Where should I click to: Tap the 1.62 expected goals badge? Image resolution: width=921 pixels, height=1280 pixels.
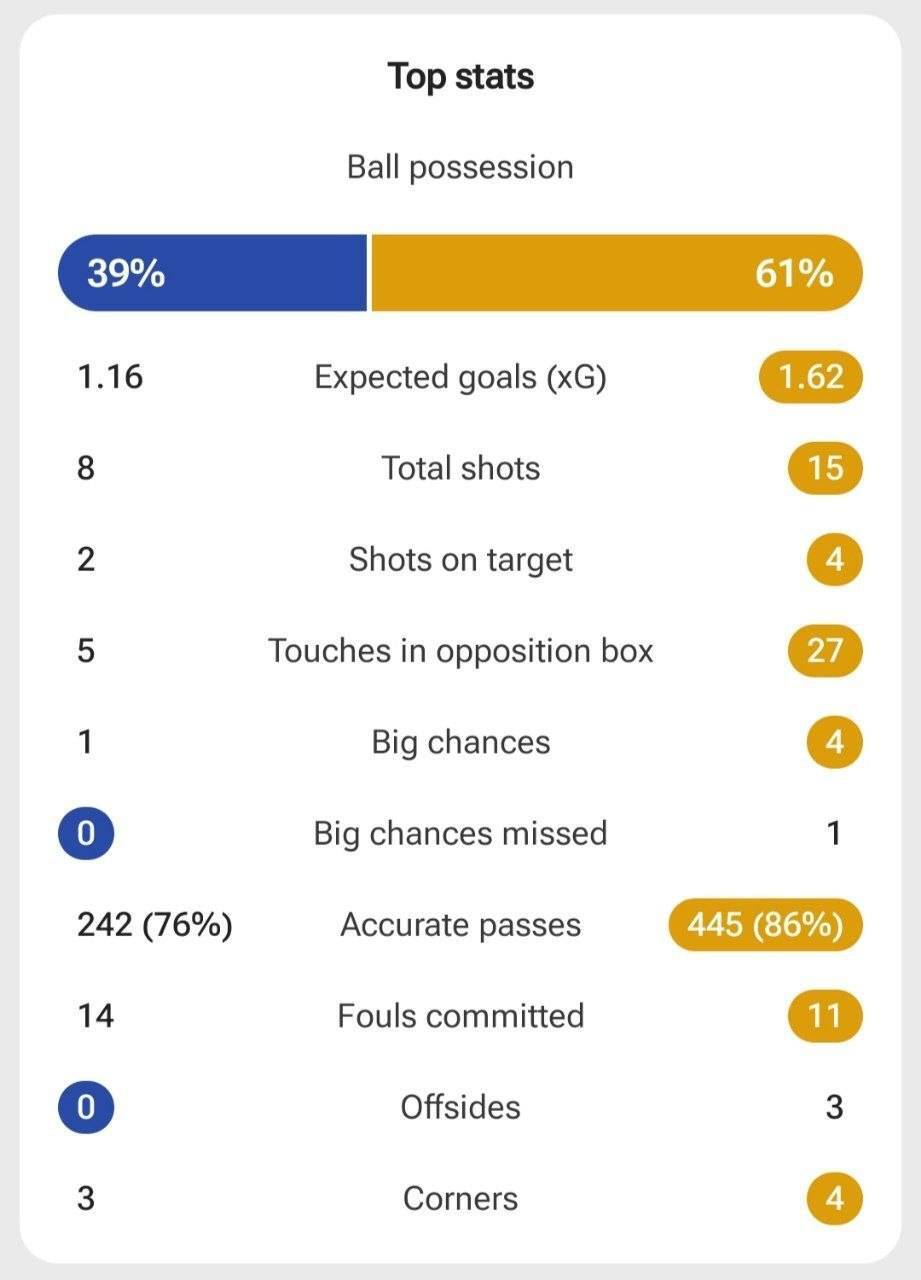click(811, 377)
